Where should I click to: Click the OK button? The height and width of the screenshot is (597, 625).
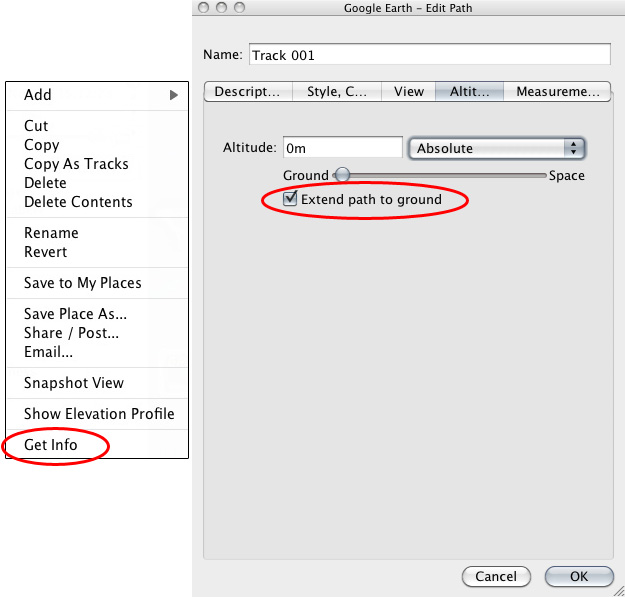point(579,576)
